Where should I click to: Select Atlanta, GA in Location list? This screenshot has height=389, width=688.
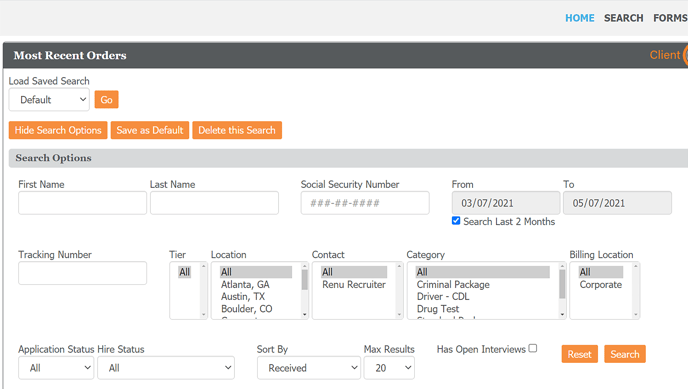tap(245, 285)
